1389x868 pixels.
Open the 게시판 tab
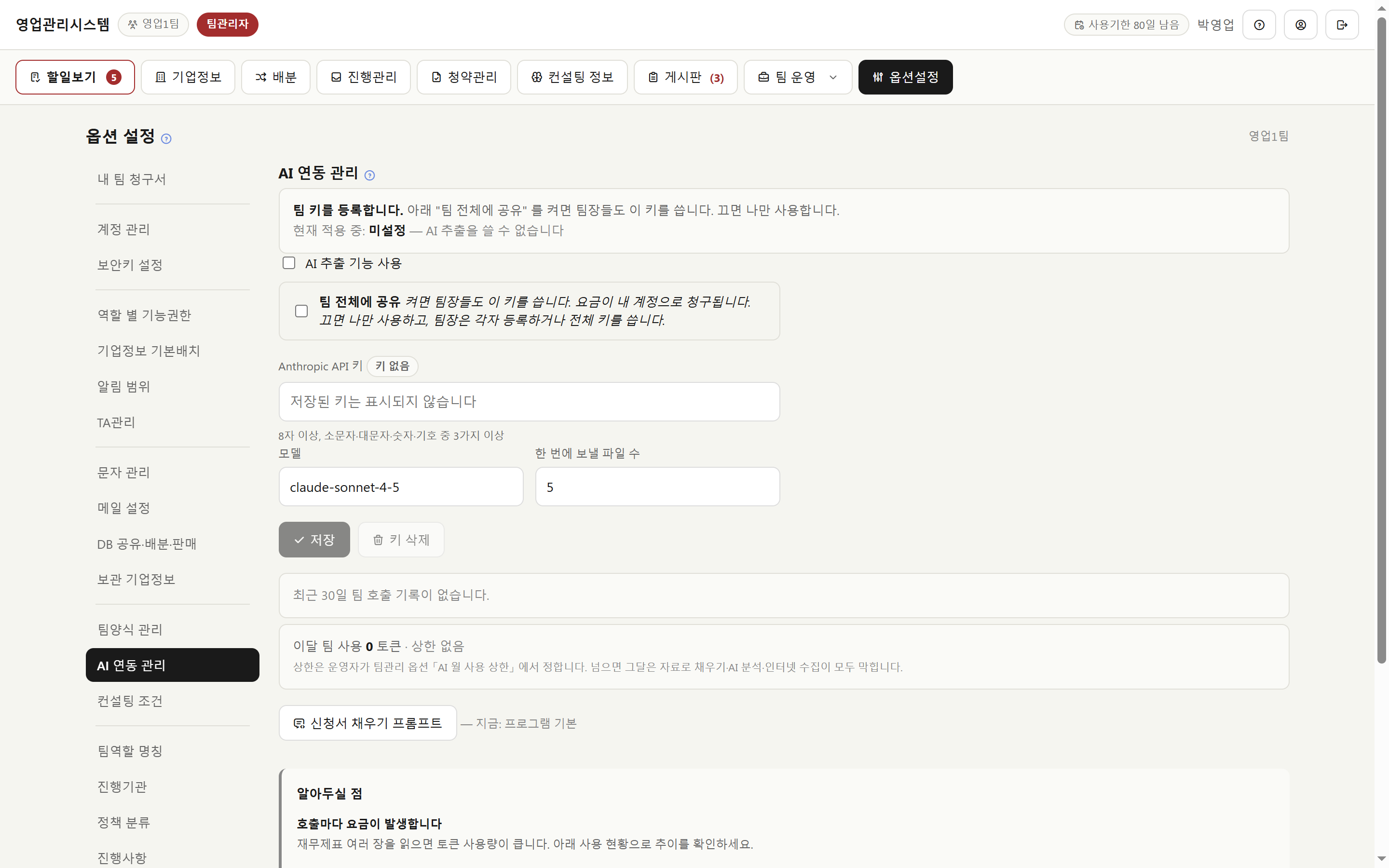pyautogui.click(x=685, y=77)
